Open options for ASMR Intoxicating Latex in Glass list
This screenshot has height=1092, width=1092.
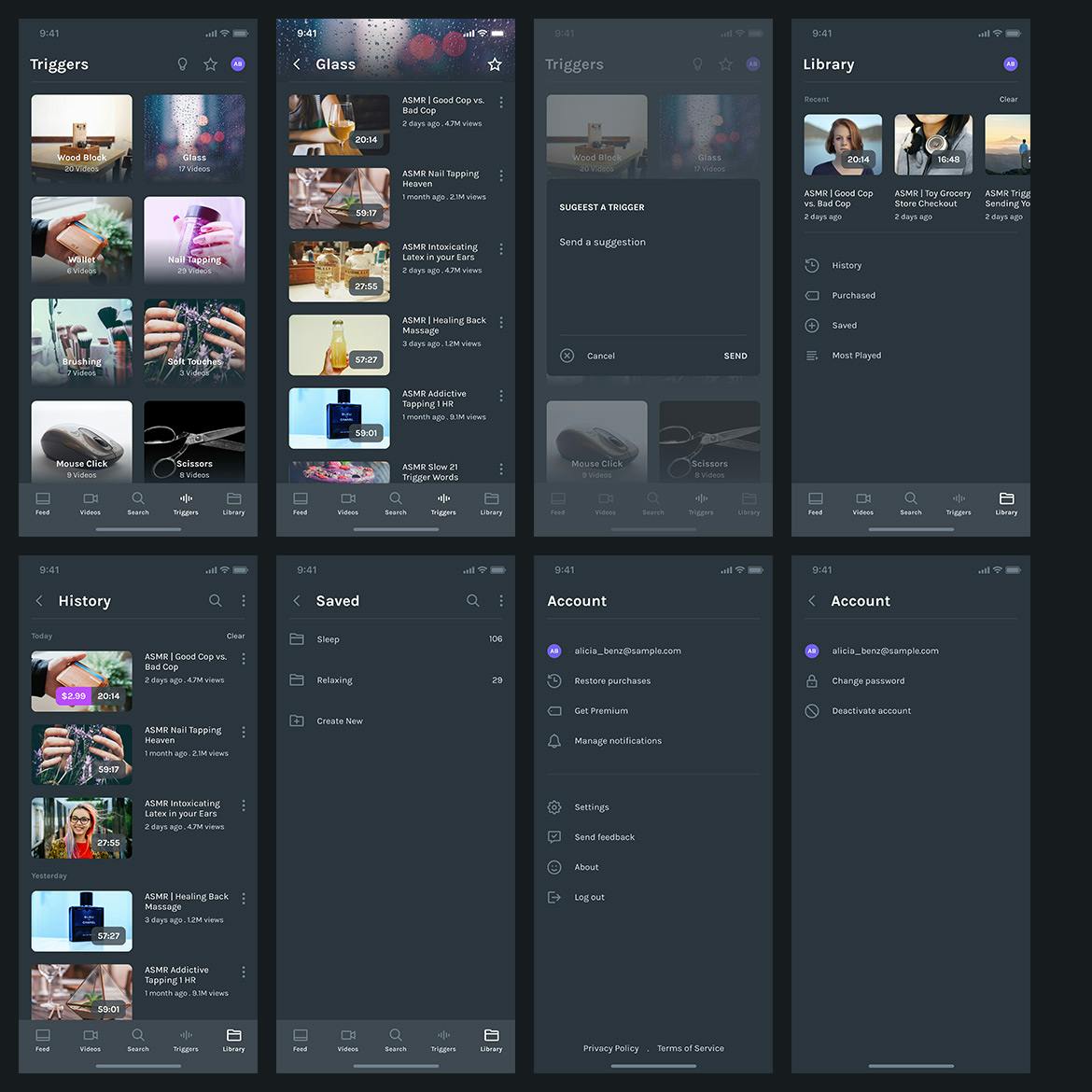pos(500,248)
